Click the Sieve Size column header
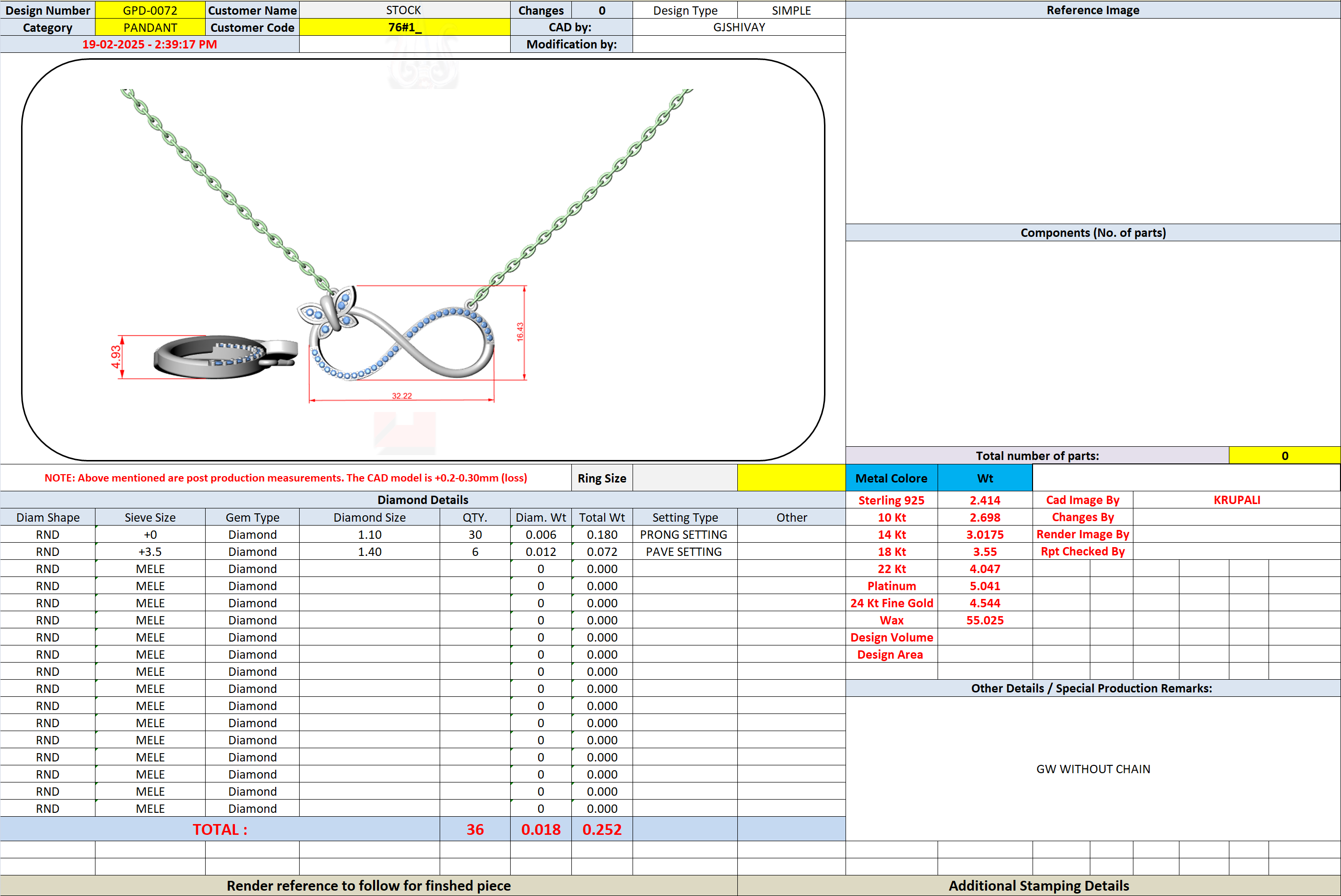 tap(150, 517)
